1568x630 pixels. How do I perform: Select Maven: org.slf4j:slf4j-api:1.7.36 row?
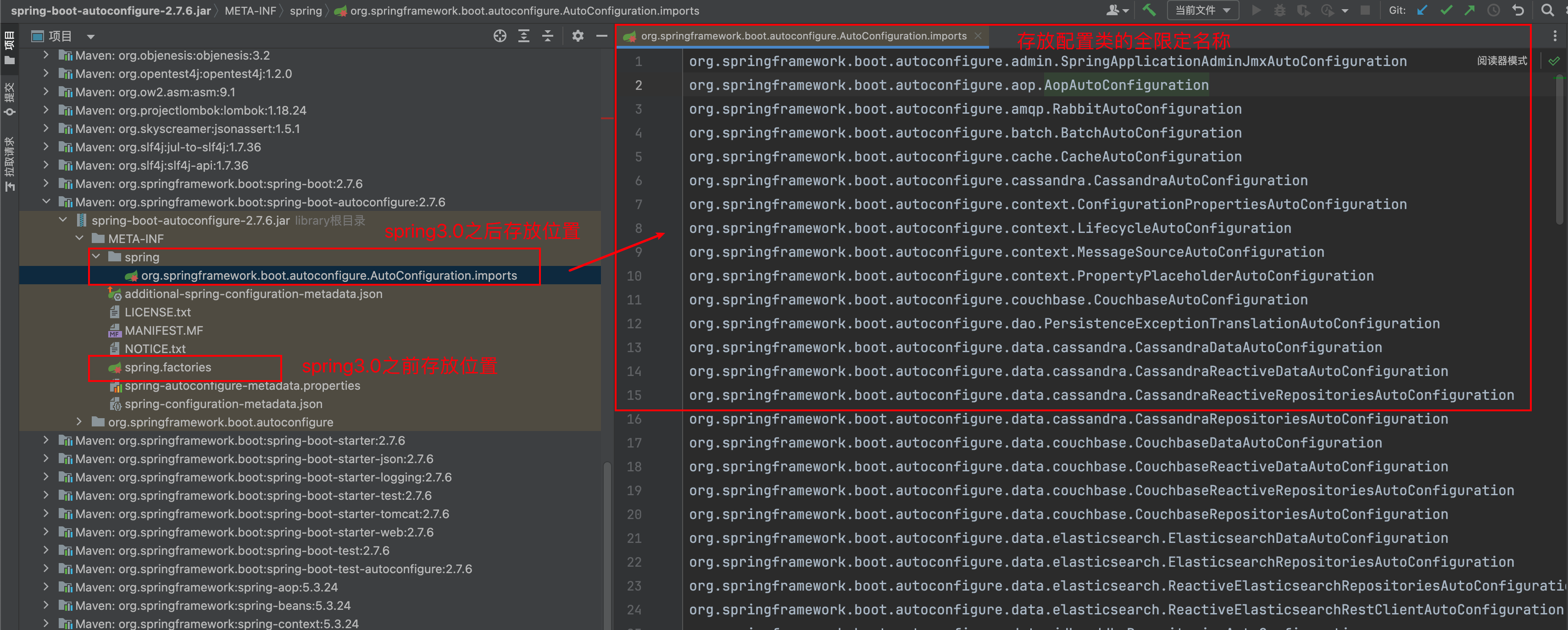tap(310, 166)
